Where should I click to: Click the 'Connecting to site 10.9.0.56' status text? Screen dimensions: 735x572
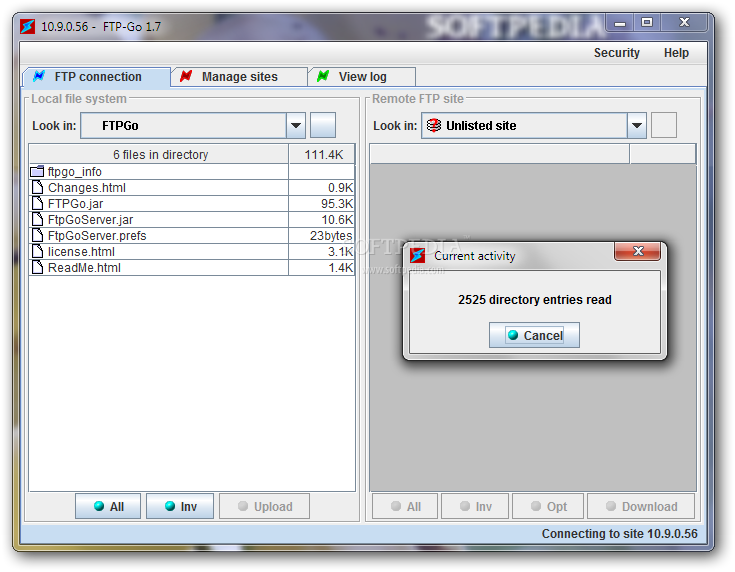619,534
